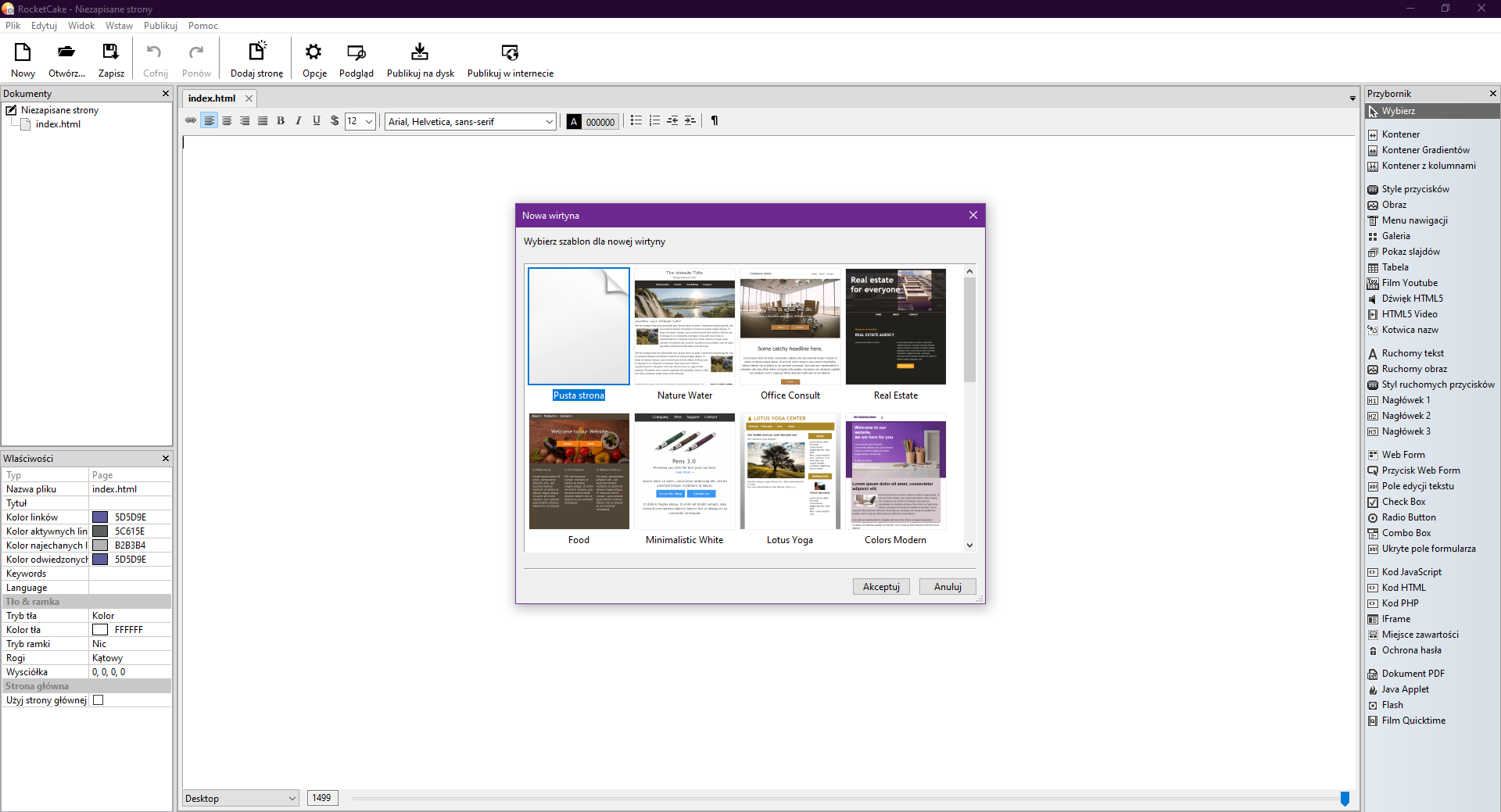Close the Właściwości panel
This screenshot has height=812, width=1501.
pos(165,459)
